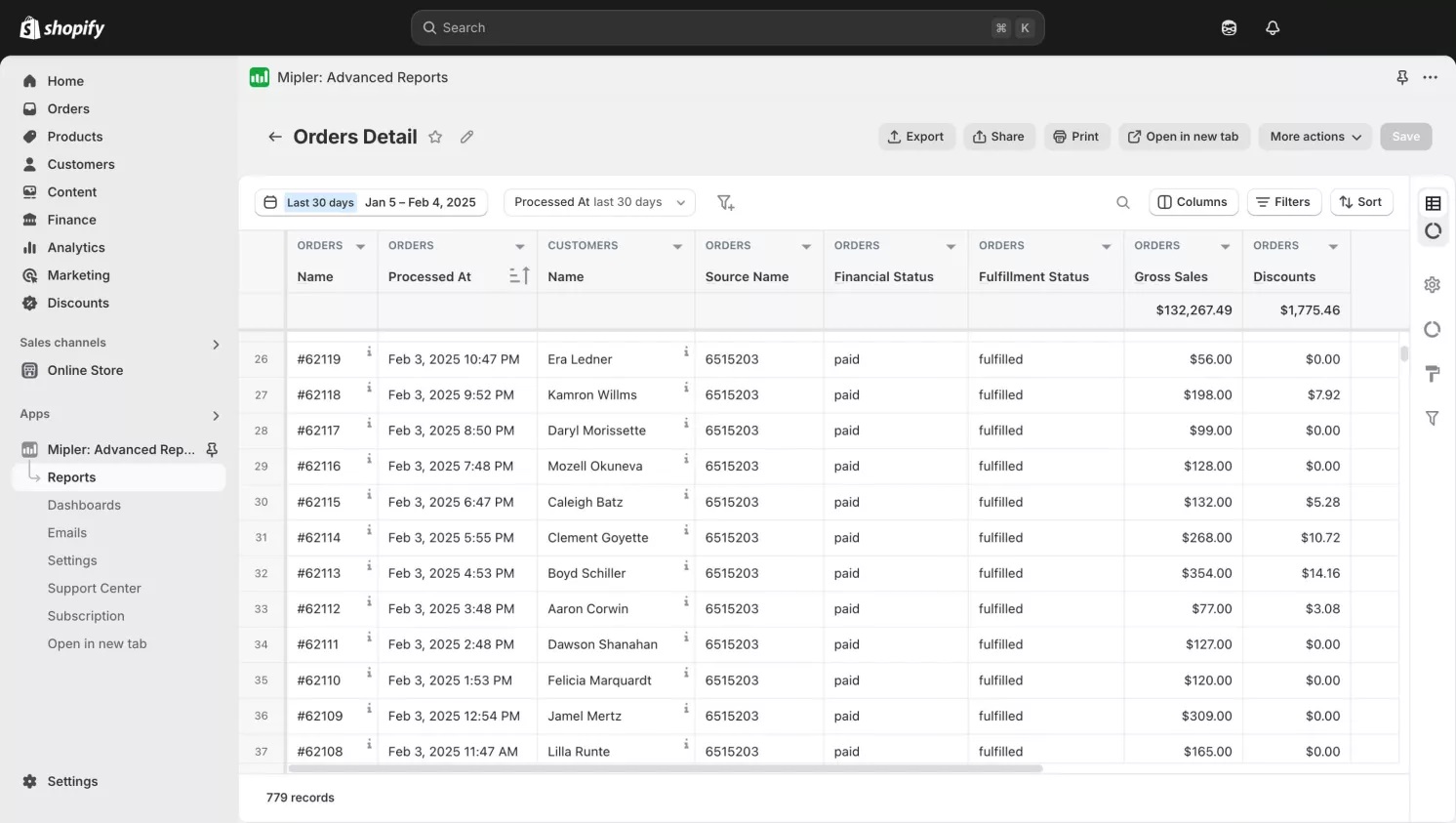Screen dimensions: 1456x823
Task: Click the Shopify logo
Action: pos(62,27)
